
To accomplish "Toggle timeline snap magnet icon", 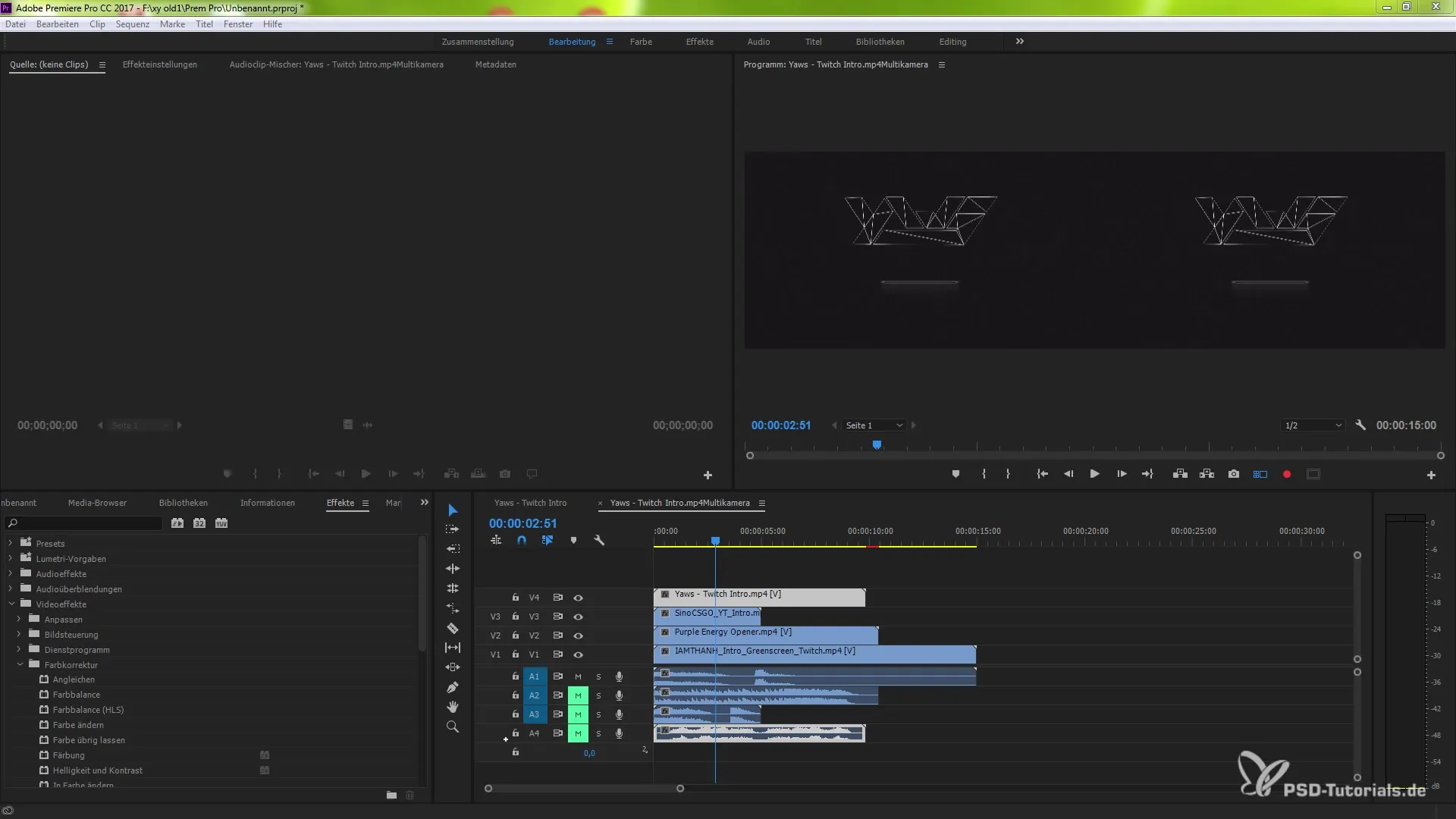I will [522, 541].
